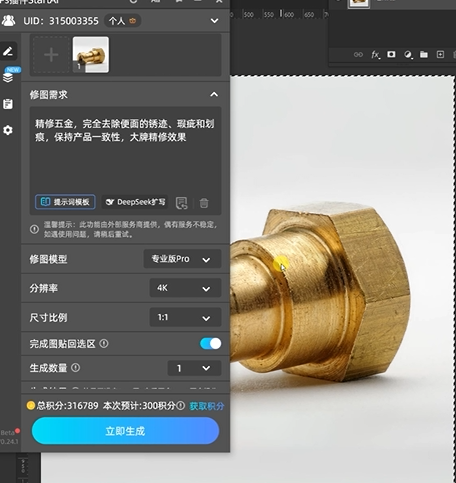The width and height of the screenshot is (456, 483).
Task: Open the 分辨率 4K dropdown
Action: 185,288
